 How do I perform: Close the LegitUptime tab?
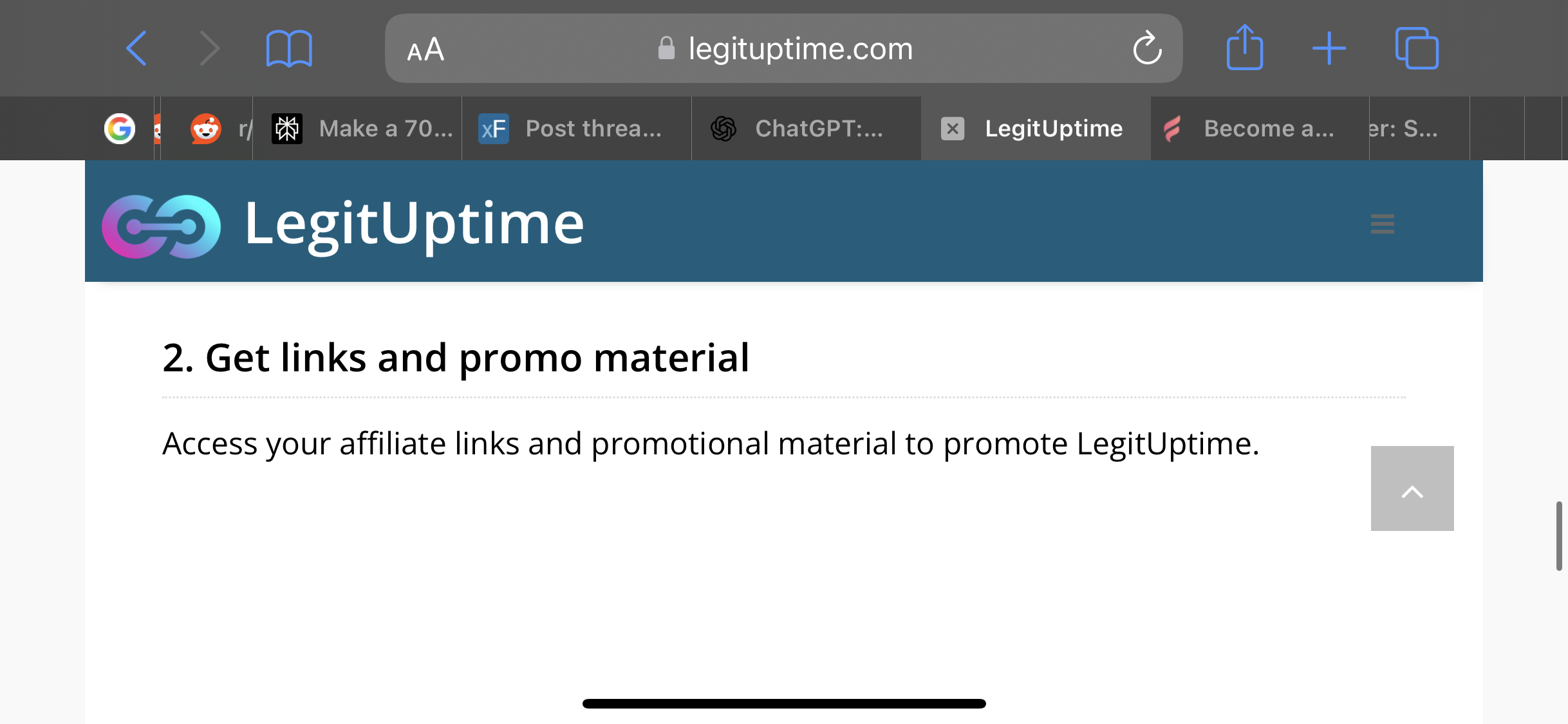(x=953, y=129)
